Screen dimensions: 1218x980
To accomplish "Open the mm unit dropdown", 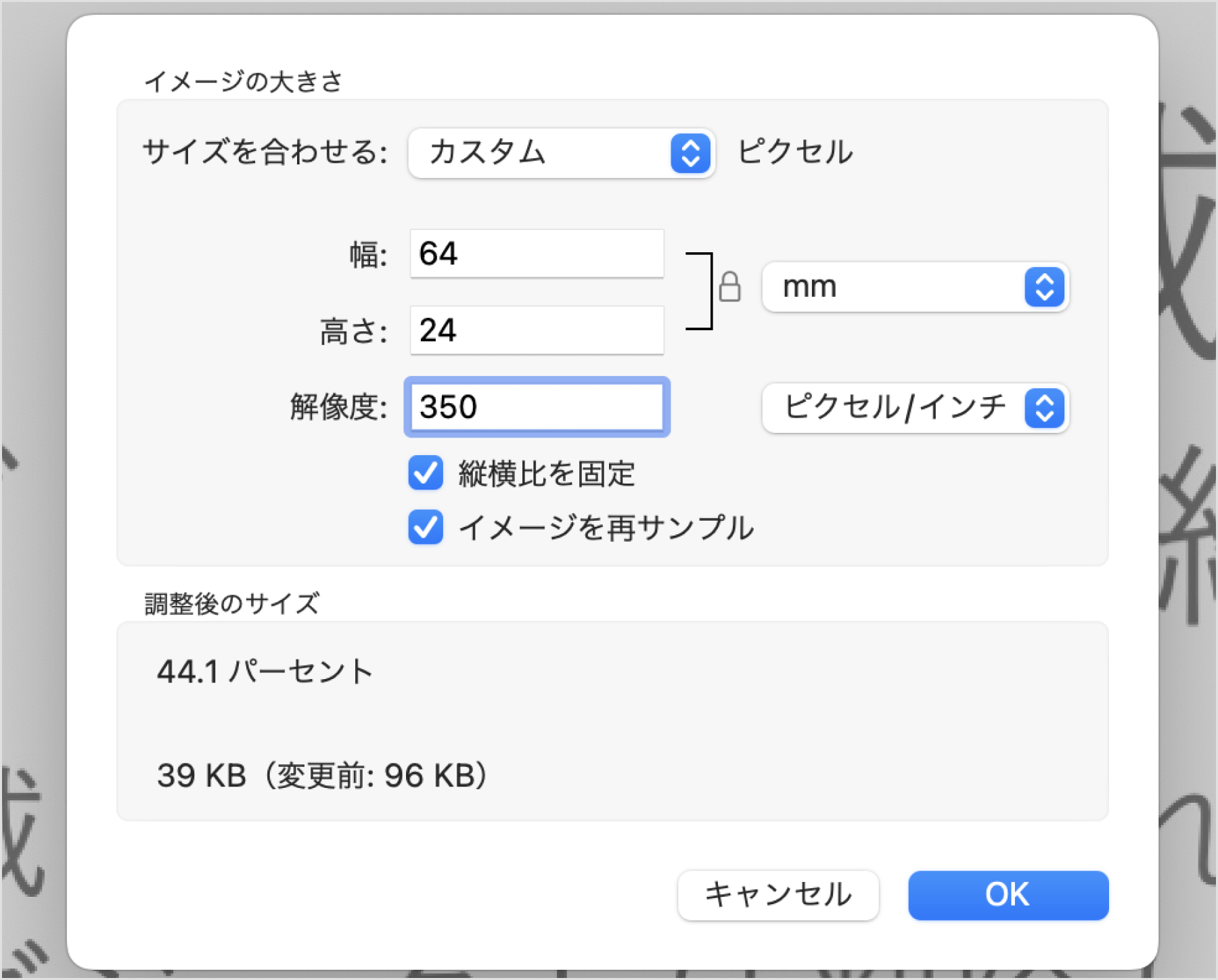I will click(x=915, y=287).
